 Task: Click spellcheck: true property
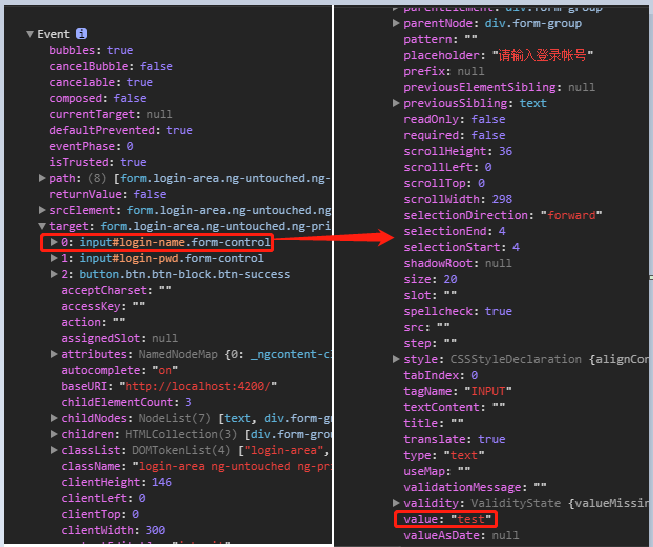457,311
